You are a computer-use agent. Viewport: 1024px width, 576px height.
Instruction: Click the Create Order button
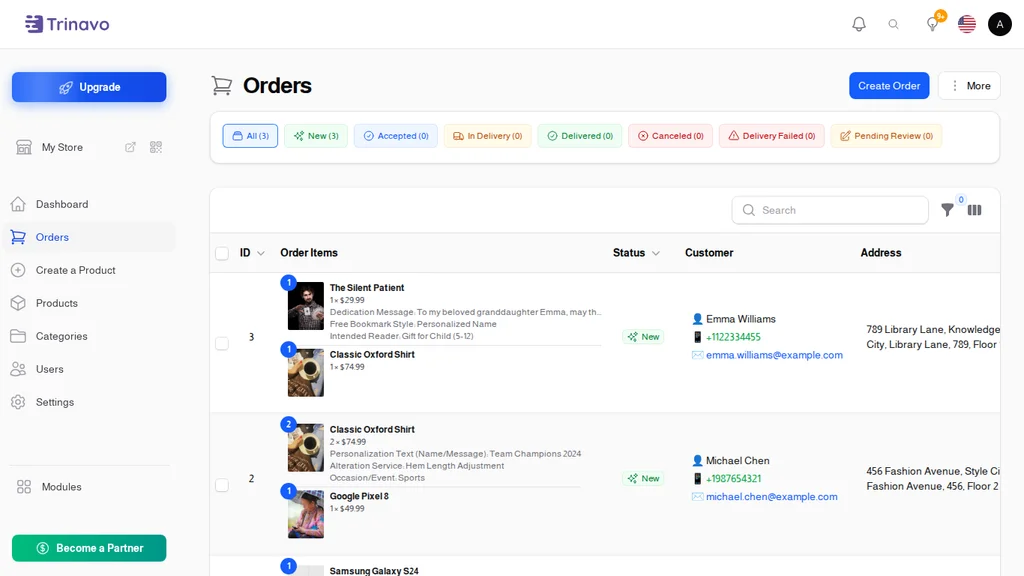[889, 86]
